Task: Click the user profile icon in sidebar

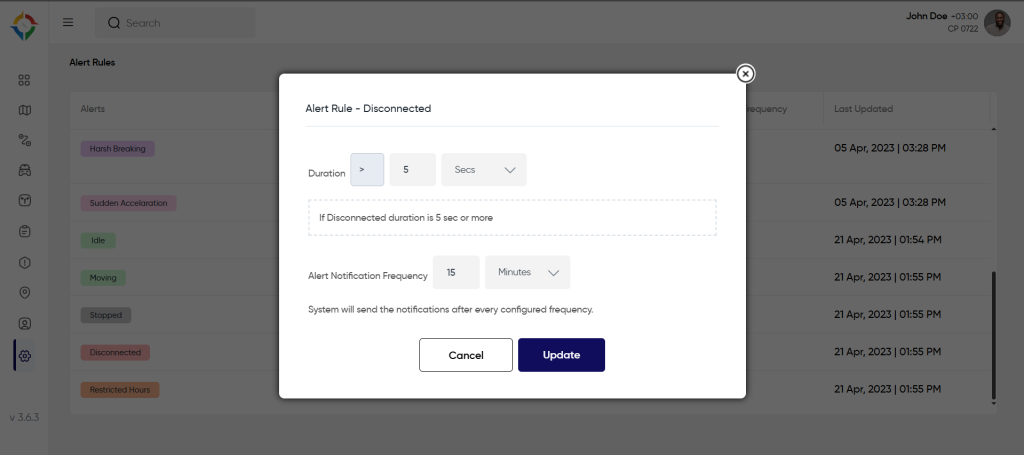Action: point(25,323)
